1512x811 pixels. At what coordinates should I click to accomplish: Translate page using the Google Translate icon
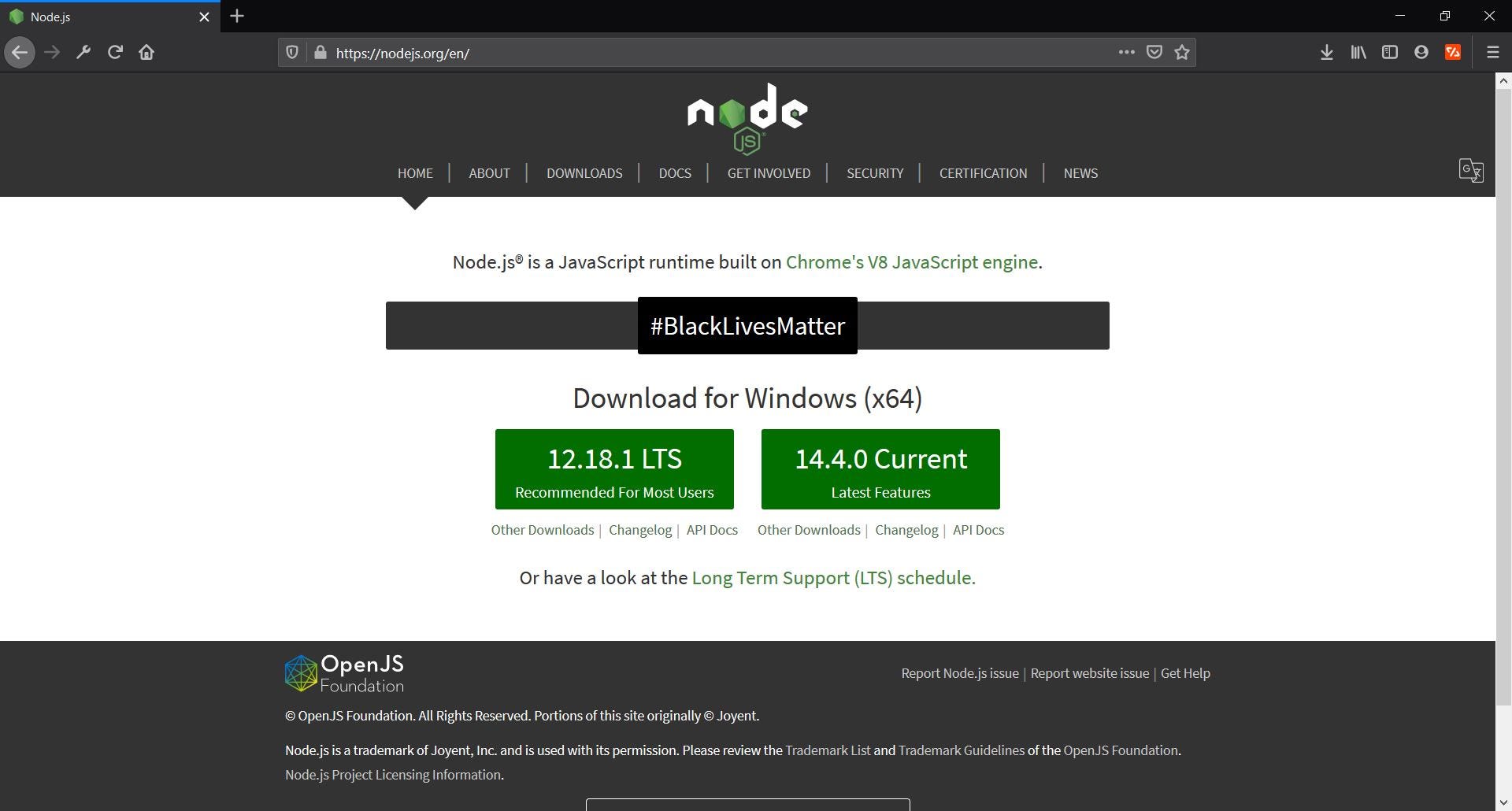(1471, 171)
